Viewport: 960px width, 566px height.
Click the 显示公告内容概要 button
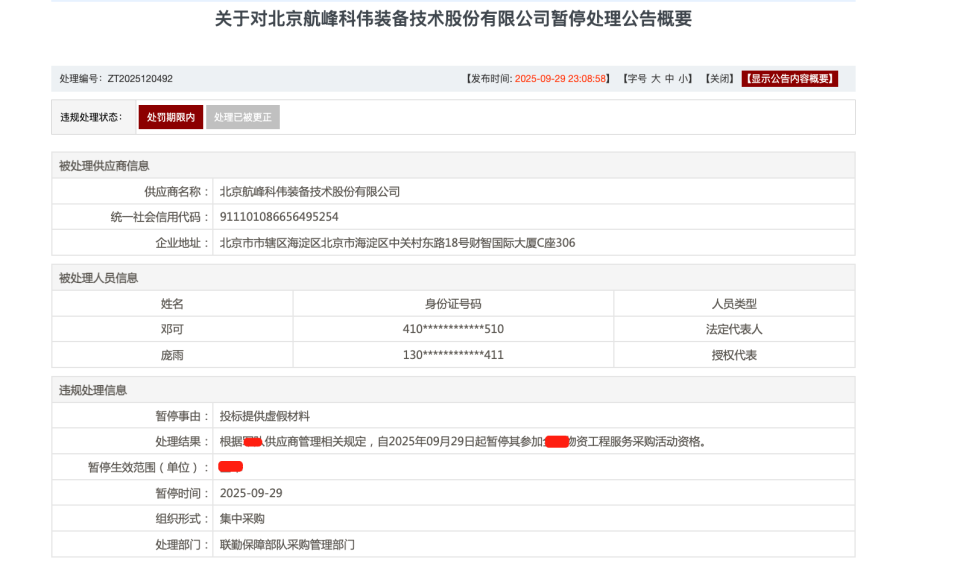[789, 79]
